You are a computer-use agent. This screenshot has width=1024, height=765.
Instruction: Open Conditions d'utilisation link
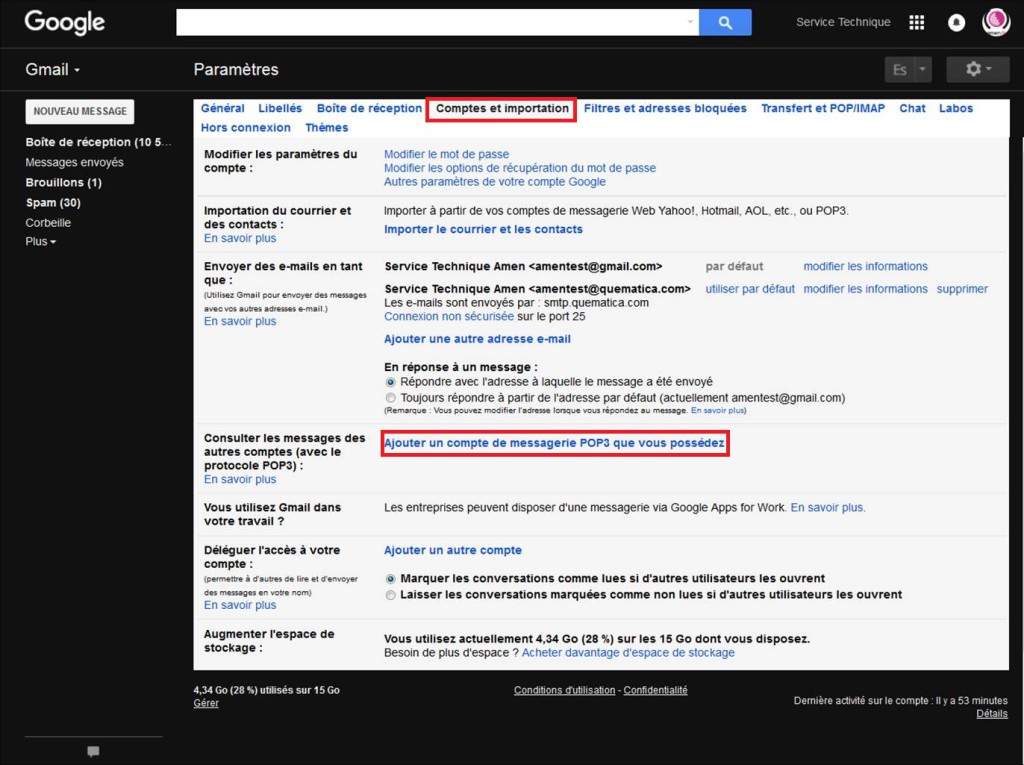[564, 691]
